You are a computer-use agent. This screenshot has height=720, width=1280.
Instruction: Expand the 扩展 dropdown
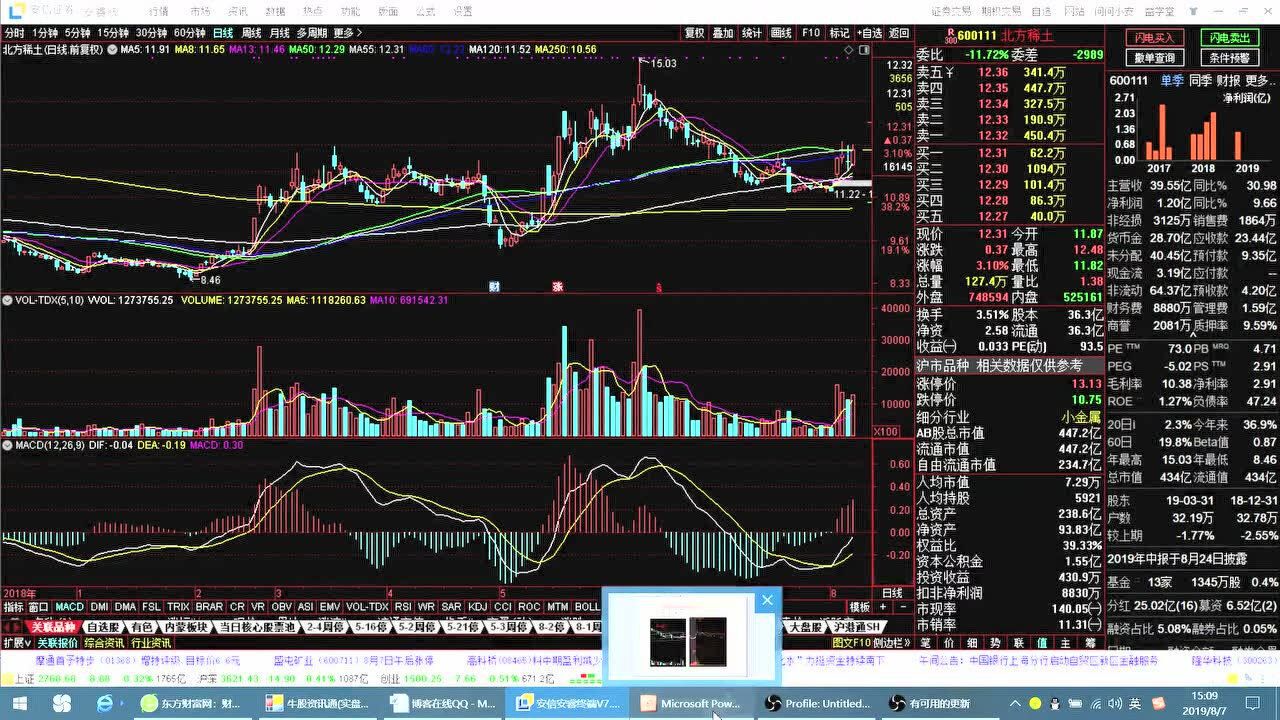[x=16, y=643]
